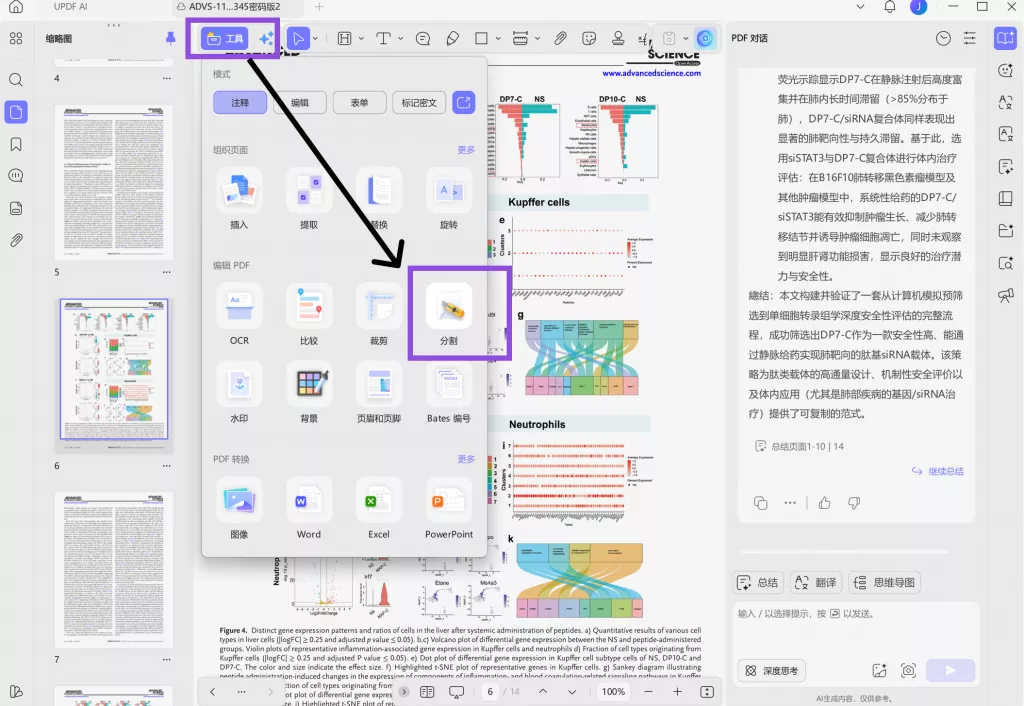
Task: Open the Bates 编号 numbering tool
Action: (449, 392)
